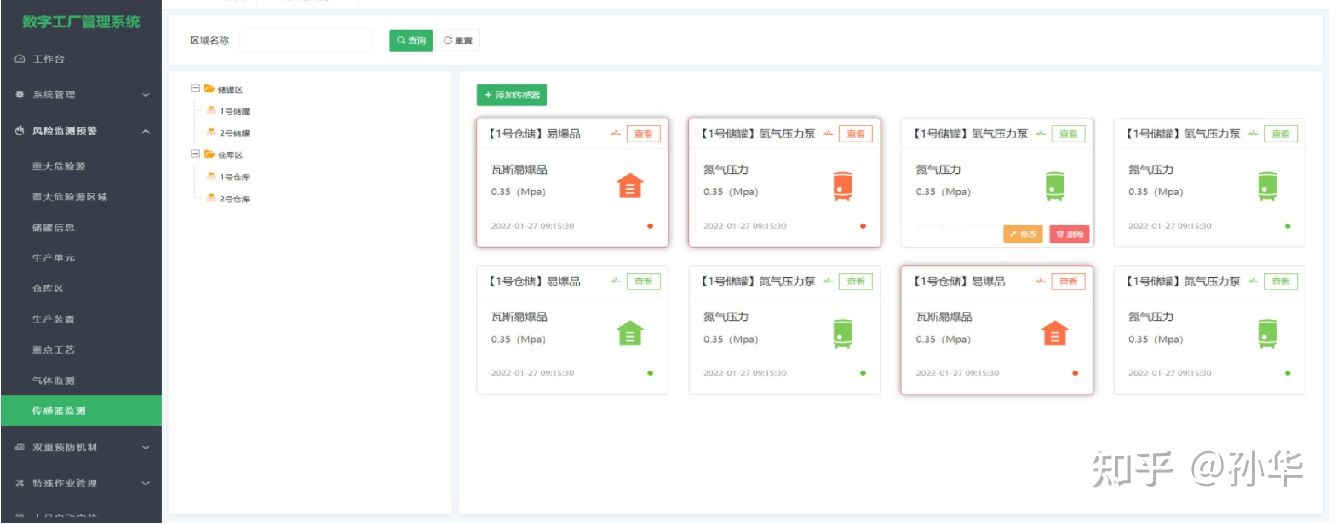The height and width of the screenshot is (524, 1338).
Task: Click the node icon beside 1号储罐
Action: 211,111
